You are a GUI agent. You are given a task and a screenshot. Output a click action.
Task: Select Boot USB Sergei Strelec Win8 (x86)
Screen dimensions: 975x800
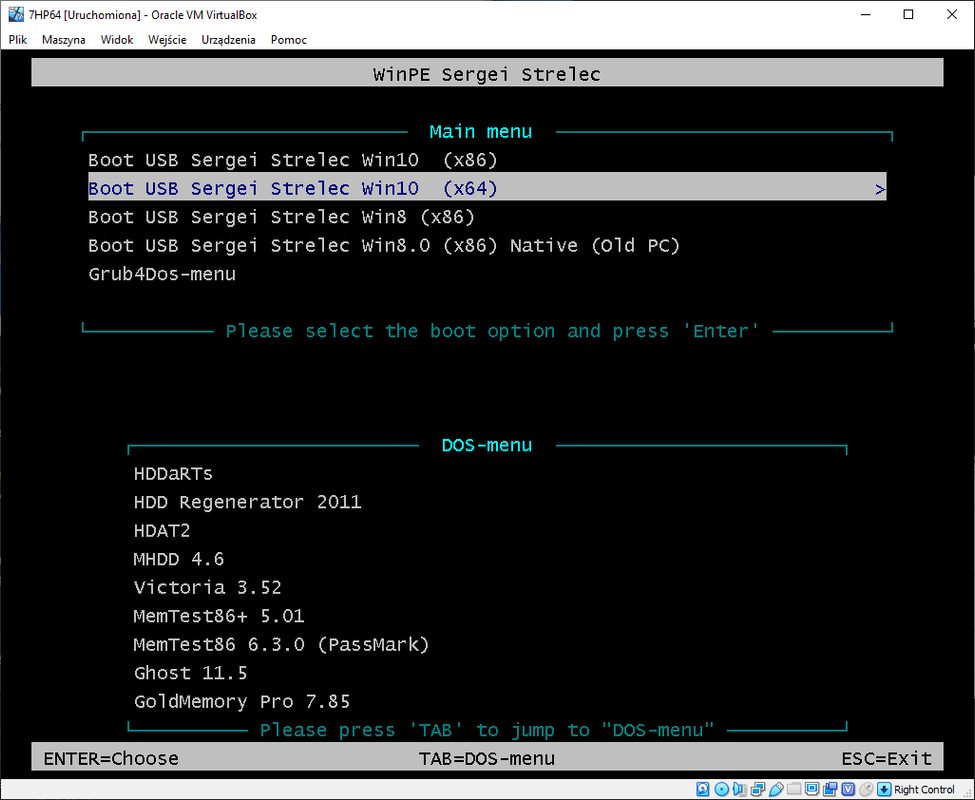coord(282,218)
